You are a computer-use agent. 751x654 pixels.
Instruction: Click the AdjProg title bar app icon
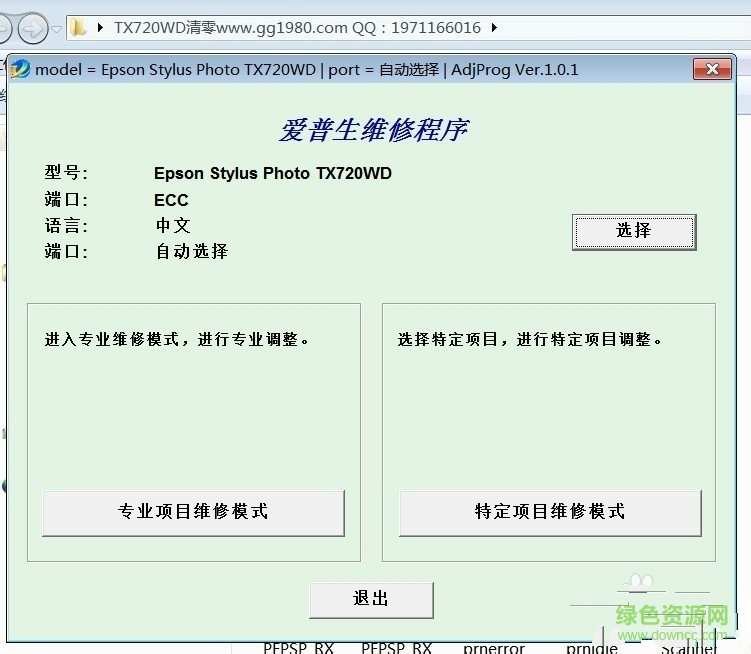(21, 69)
